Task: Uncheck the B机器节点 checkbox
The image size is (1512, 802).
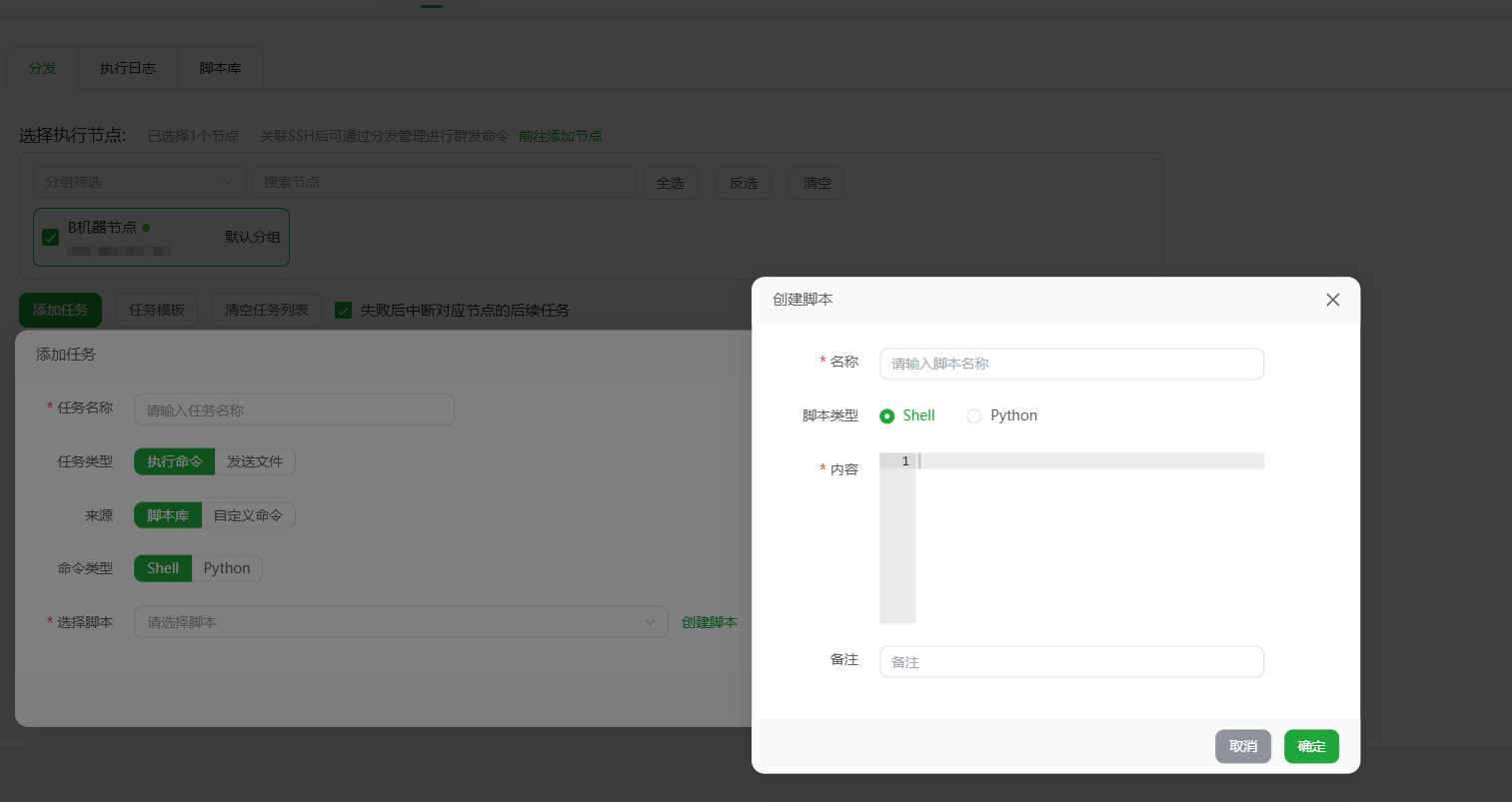Action: (50, 237)
